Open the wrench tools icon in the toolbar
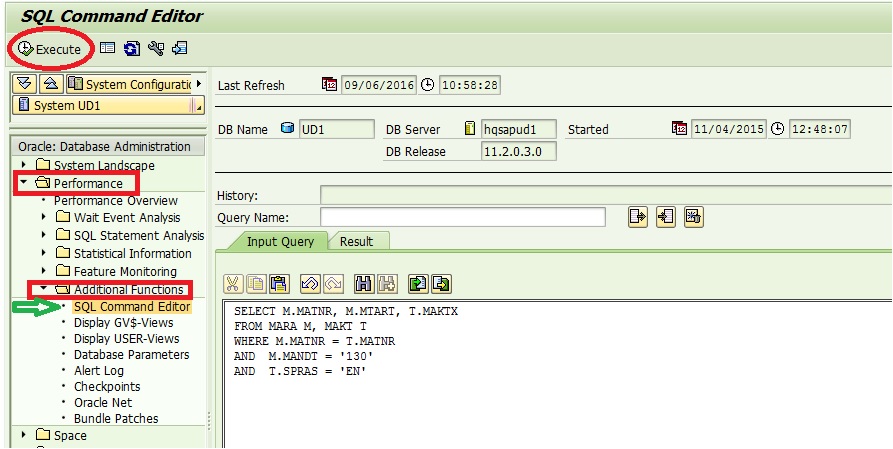This screenshot has height=449, width=893. (x=156, y=48)
